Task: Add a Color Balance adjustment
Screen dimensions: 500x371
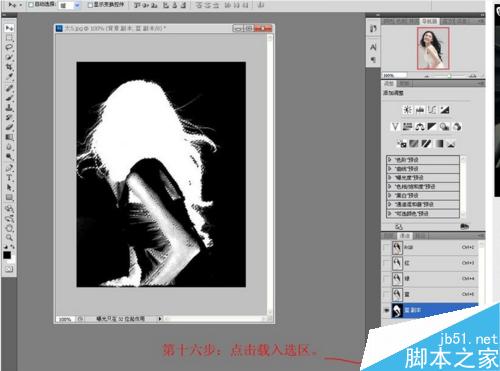Action: point(419,127)
